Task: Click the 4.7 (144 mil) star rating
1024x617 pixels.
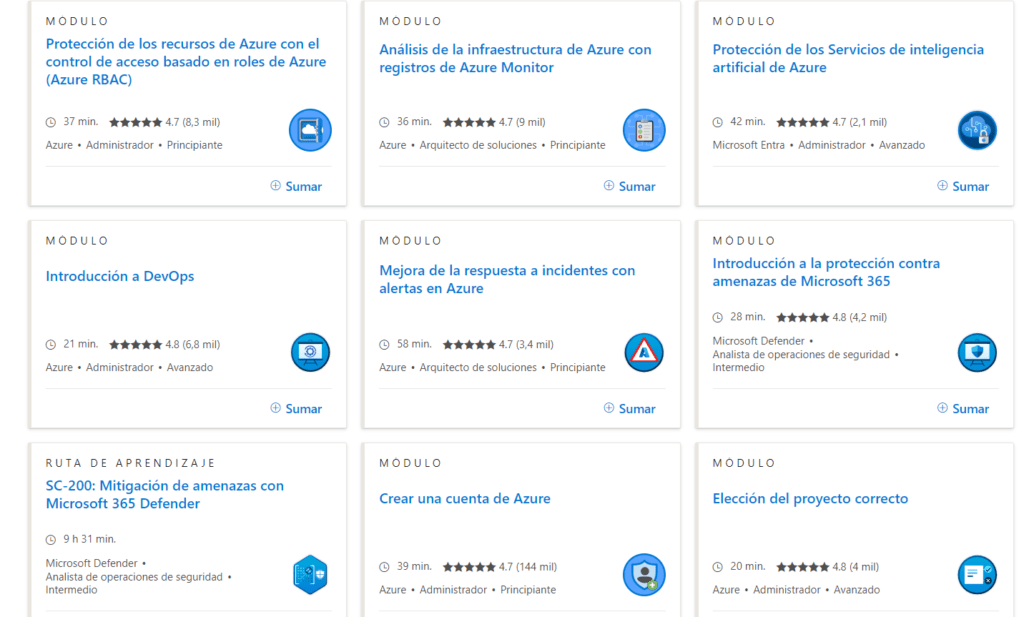Action: [x=500, y=567]
